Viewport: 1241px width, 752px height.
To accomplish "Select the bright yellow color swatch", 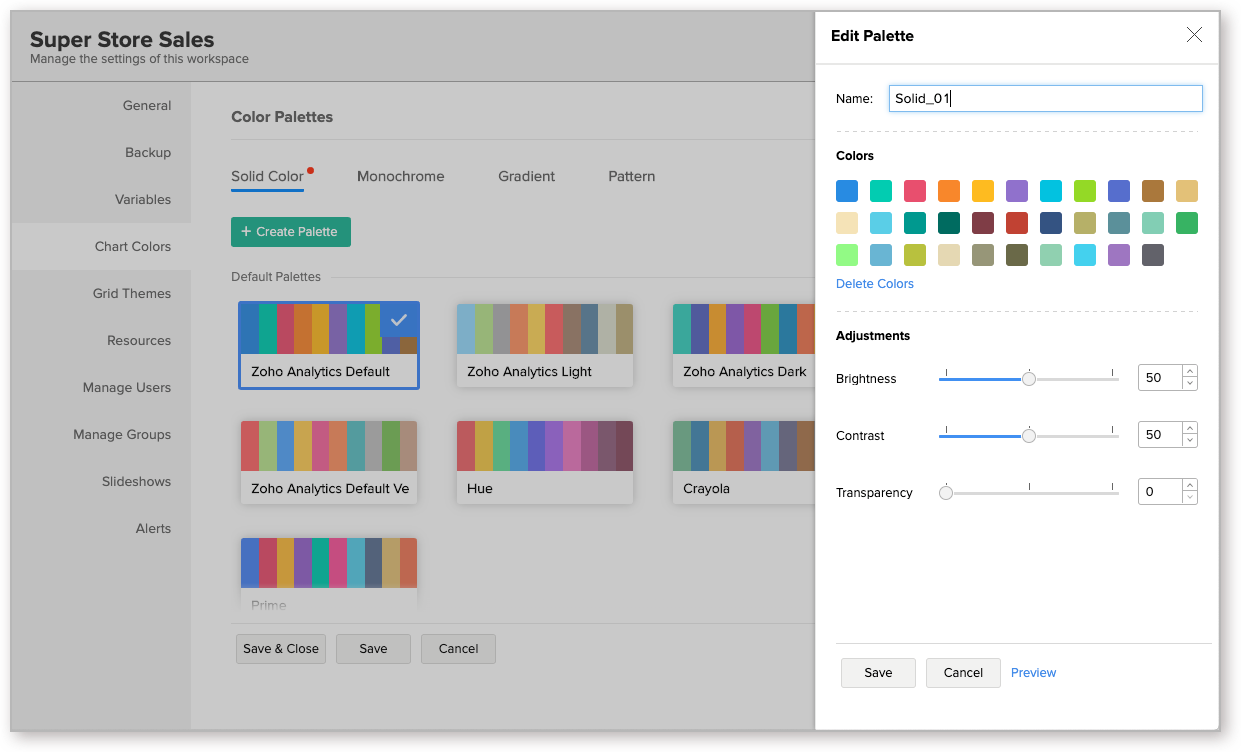I will point(983,191).
